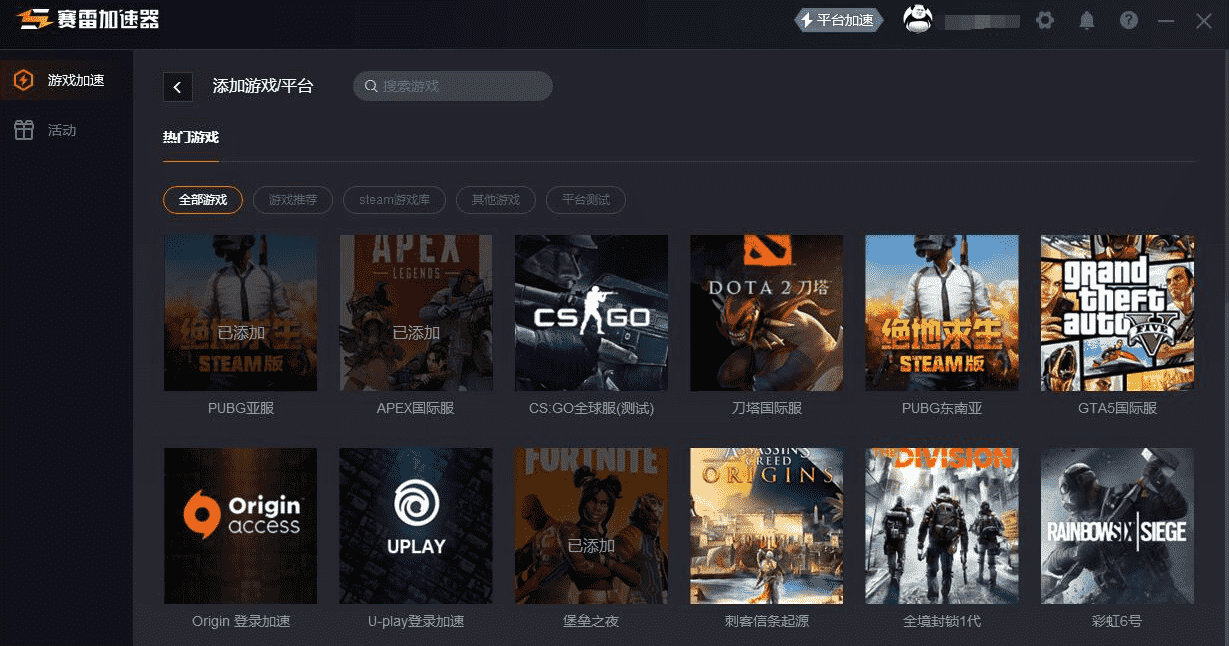
Task: Select the CS:GO全球服(测试) game cover
Action: click(591, 313)
